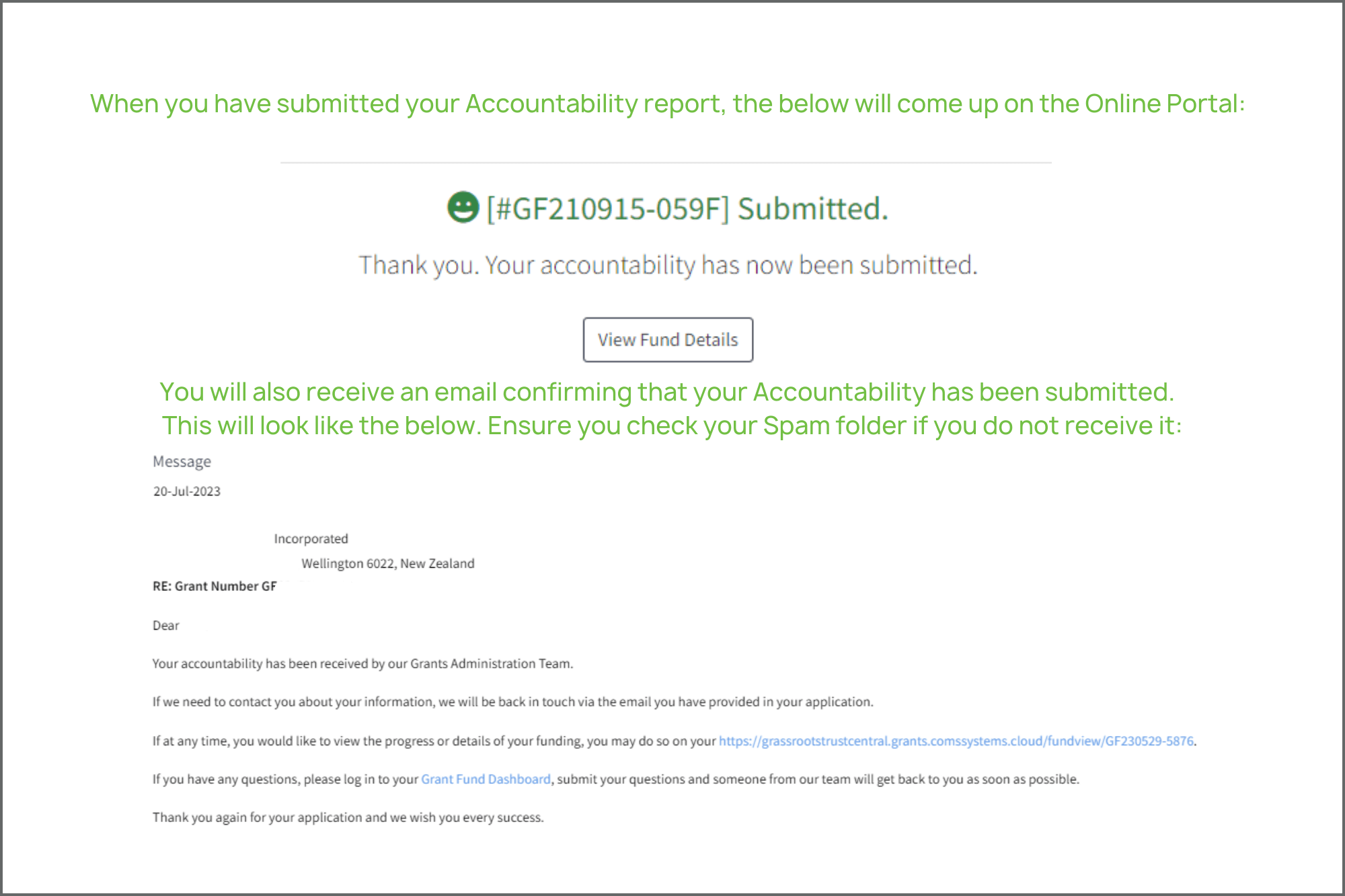Open the View Fund Details button
This screenshot has width=1345, height=896.
point(668,339)
